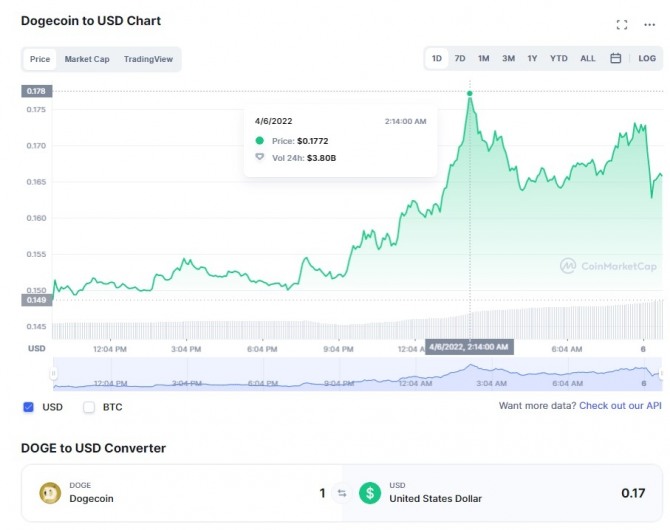
Task: Select the 1M time range
Action: [x=484, y=58]
